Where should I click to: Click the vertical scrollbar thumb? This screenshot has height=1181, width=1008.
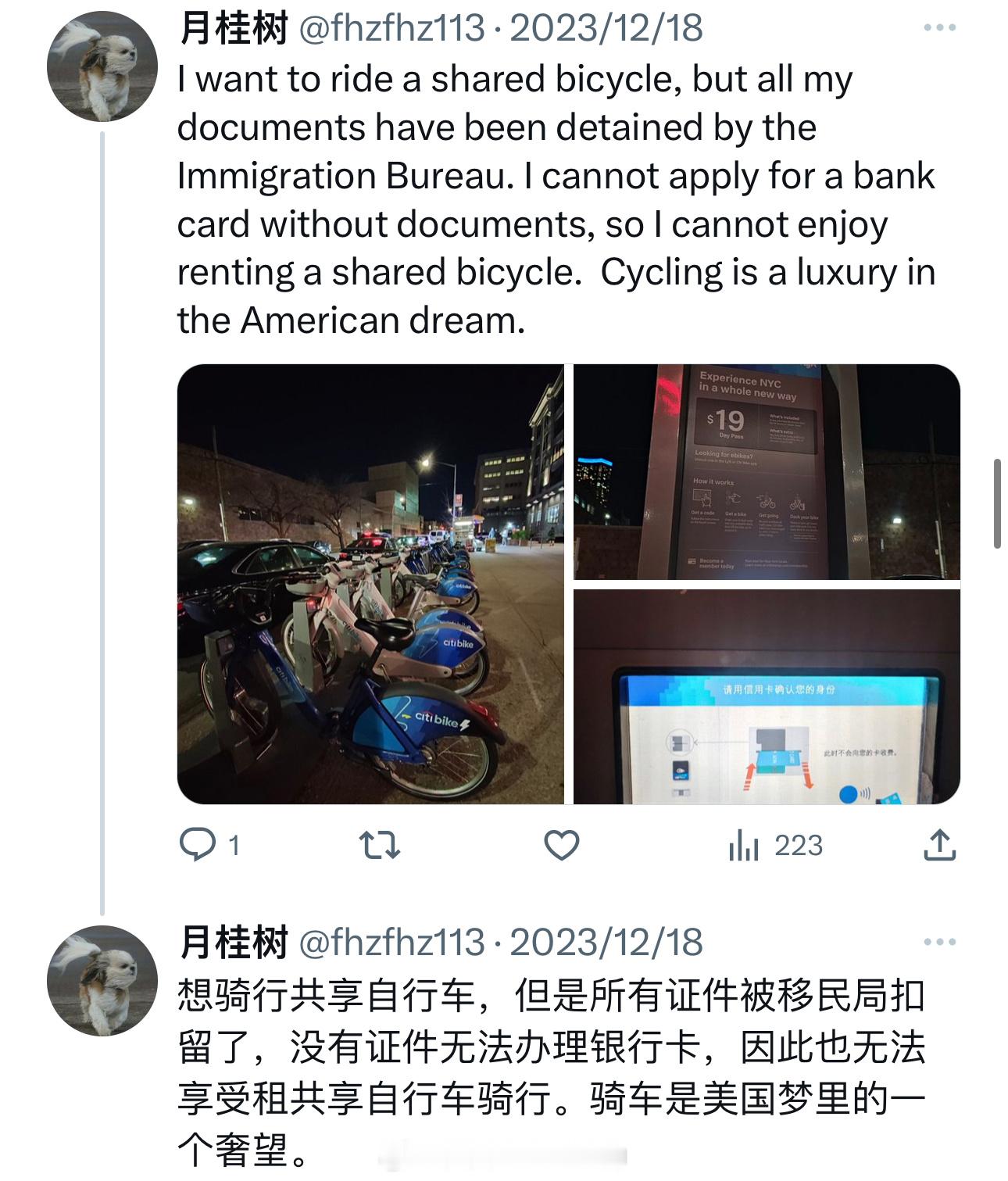click(x=997, y=504)
